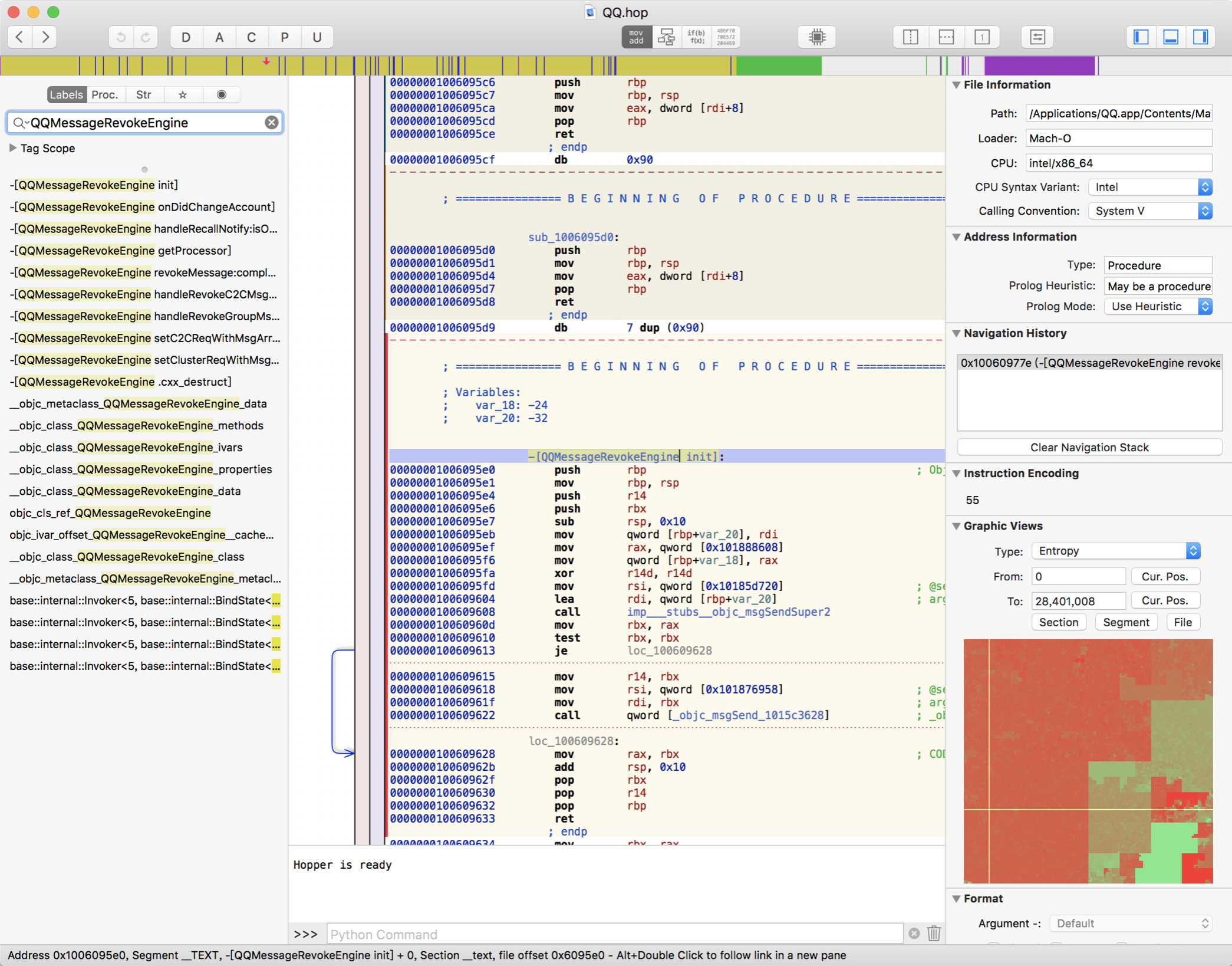The width and height of the screenshot is (1232, 966).
Task: Go back with the navigation left arrow
Action: click(x=19, y=37)
